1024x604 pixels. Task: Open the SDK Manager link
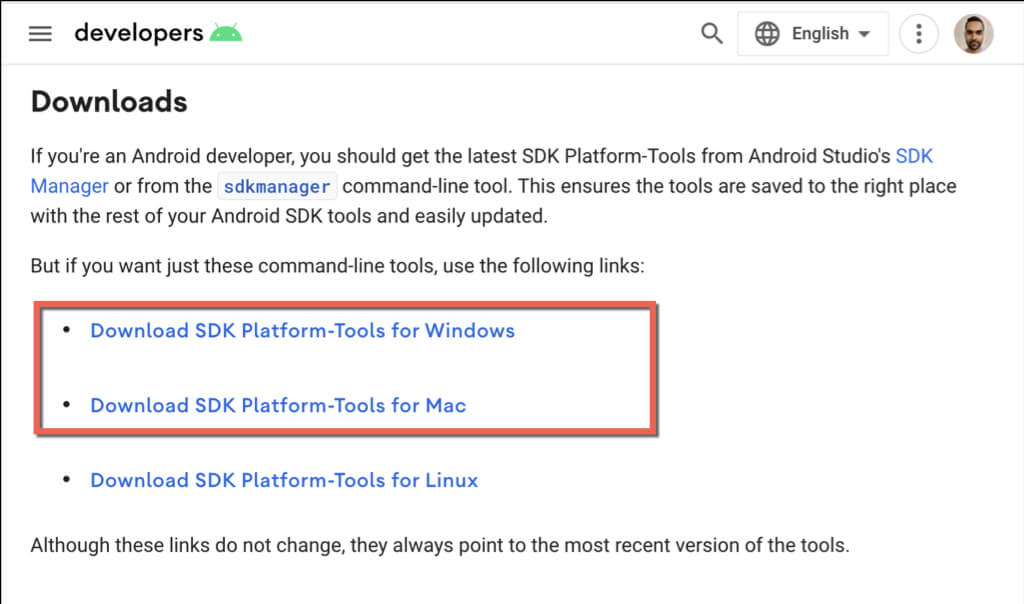click(70, 186)
